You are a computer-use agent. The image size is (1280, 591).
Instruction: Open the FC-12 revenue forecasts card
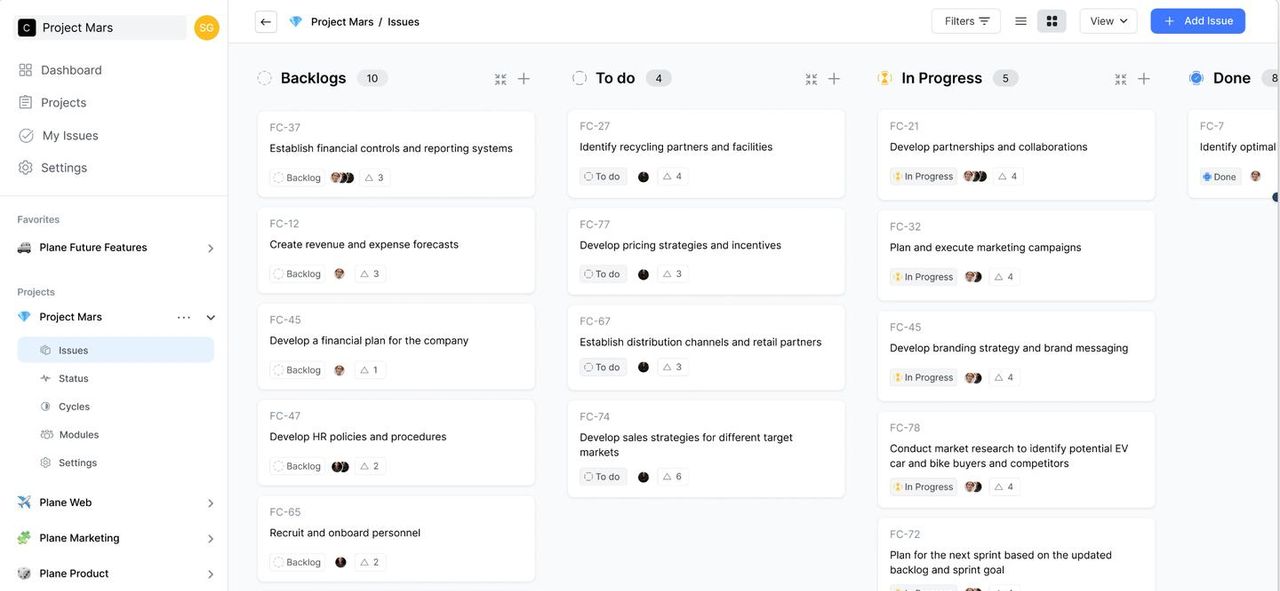coord(395,245)
